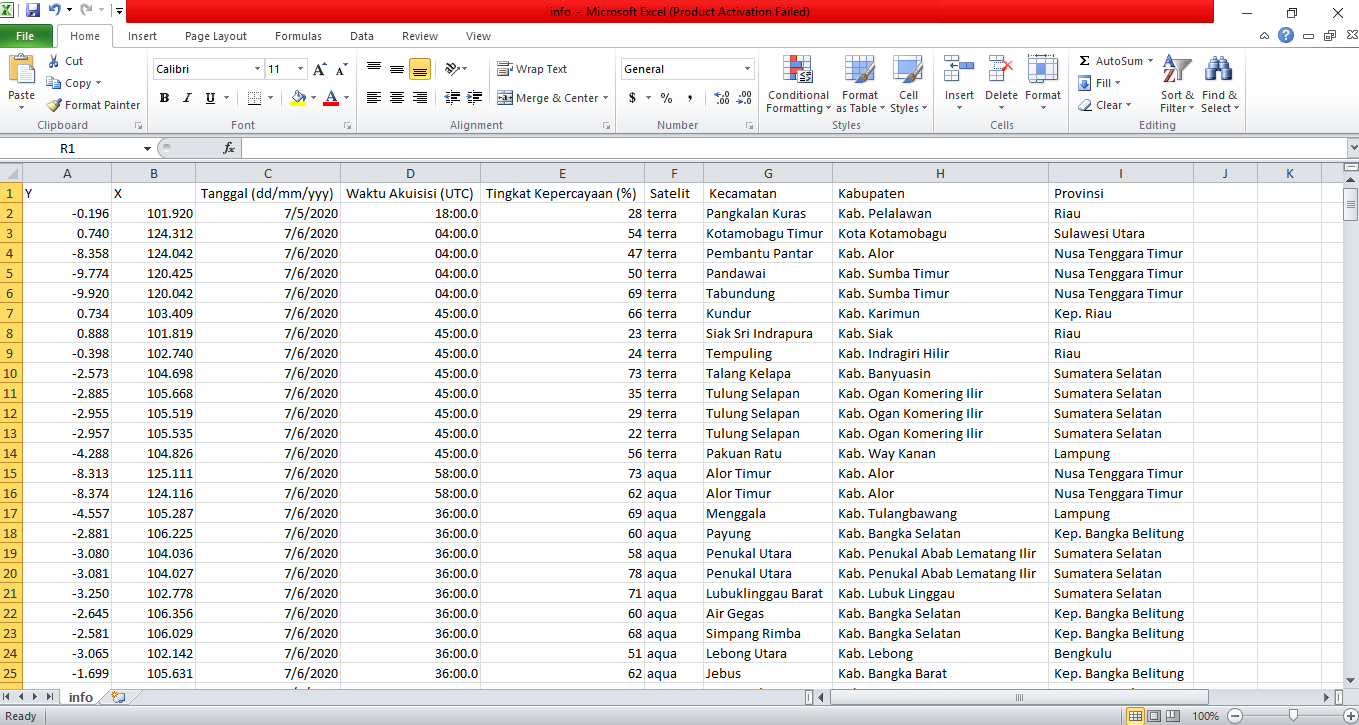The image size is (1359, 725).
Task: Decrease font size with Shrink Font
Action: click(341, 70)
